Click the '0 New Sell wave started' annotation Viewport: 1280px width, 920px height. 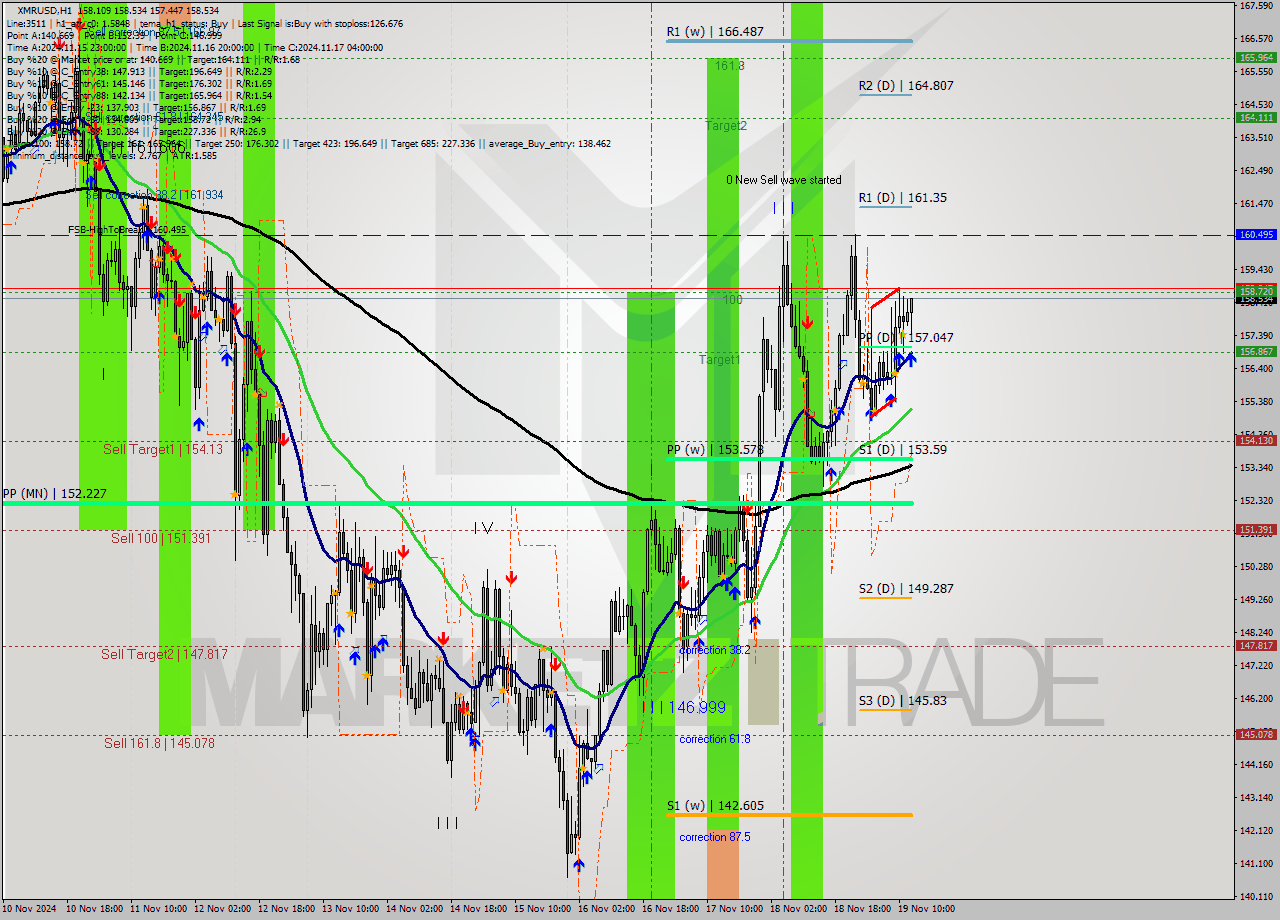pos(784,180)
